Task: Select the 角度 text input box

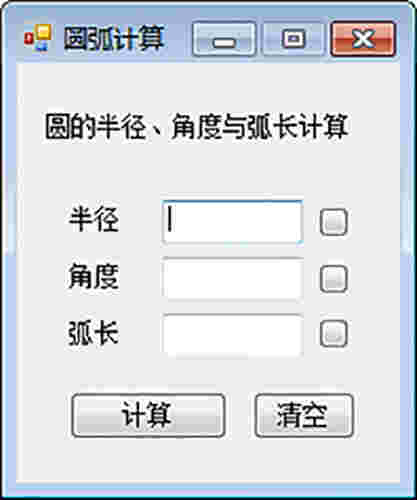Action: 232,279
